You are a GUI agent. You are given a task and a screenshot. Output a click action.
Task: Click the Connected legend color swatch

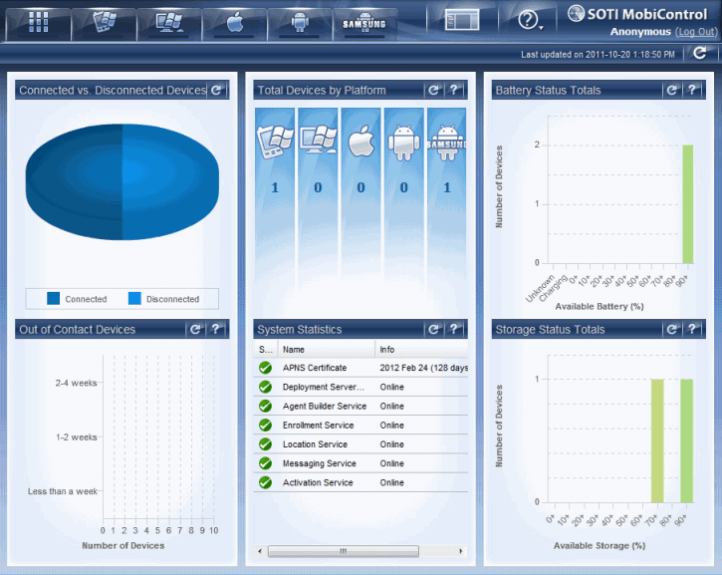[x=53, y=298]
